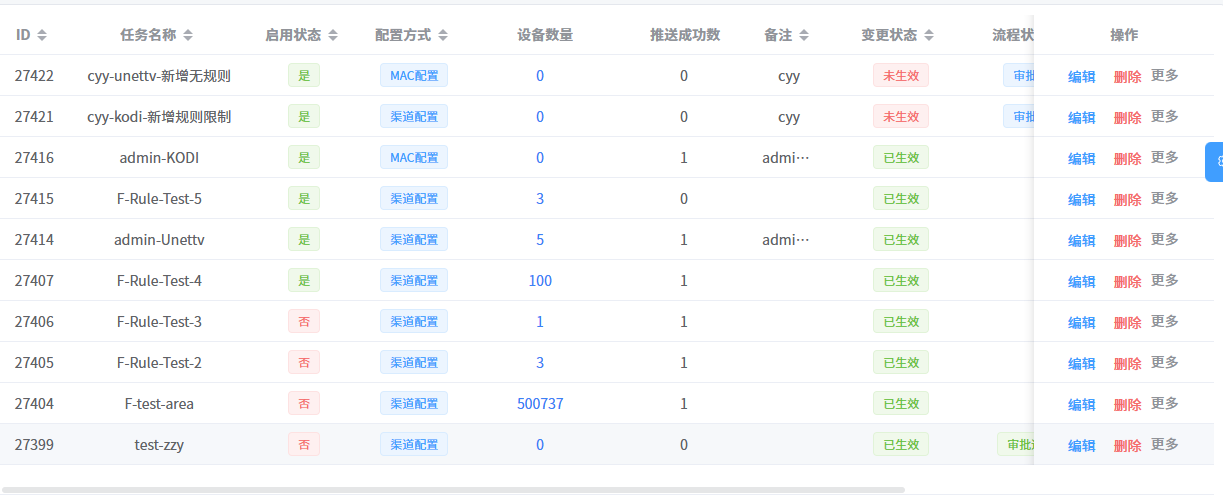Viewport: 1223px width, 500px height.
Task: Delete task cyy-kodi-新增规则限制
Action: pyautogui.click(x=1127, y=117)
